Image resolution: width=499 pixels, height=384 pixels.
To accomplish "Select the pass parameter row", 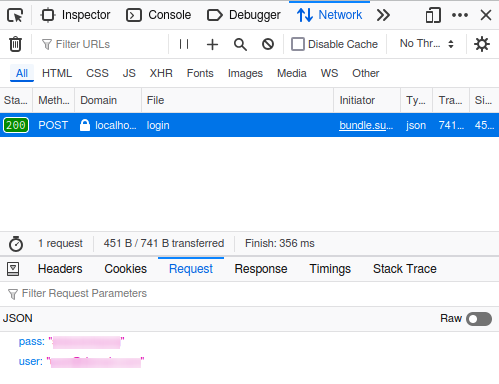I will click(249, 342).
